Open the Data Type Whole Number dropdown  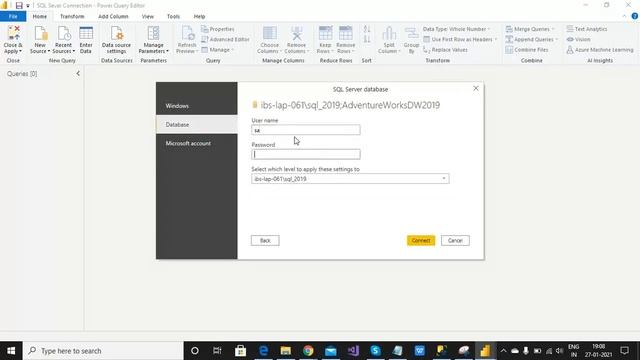tap(456, 29)
